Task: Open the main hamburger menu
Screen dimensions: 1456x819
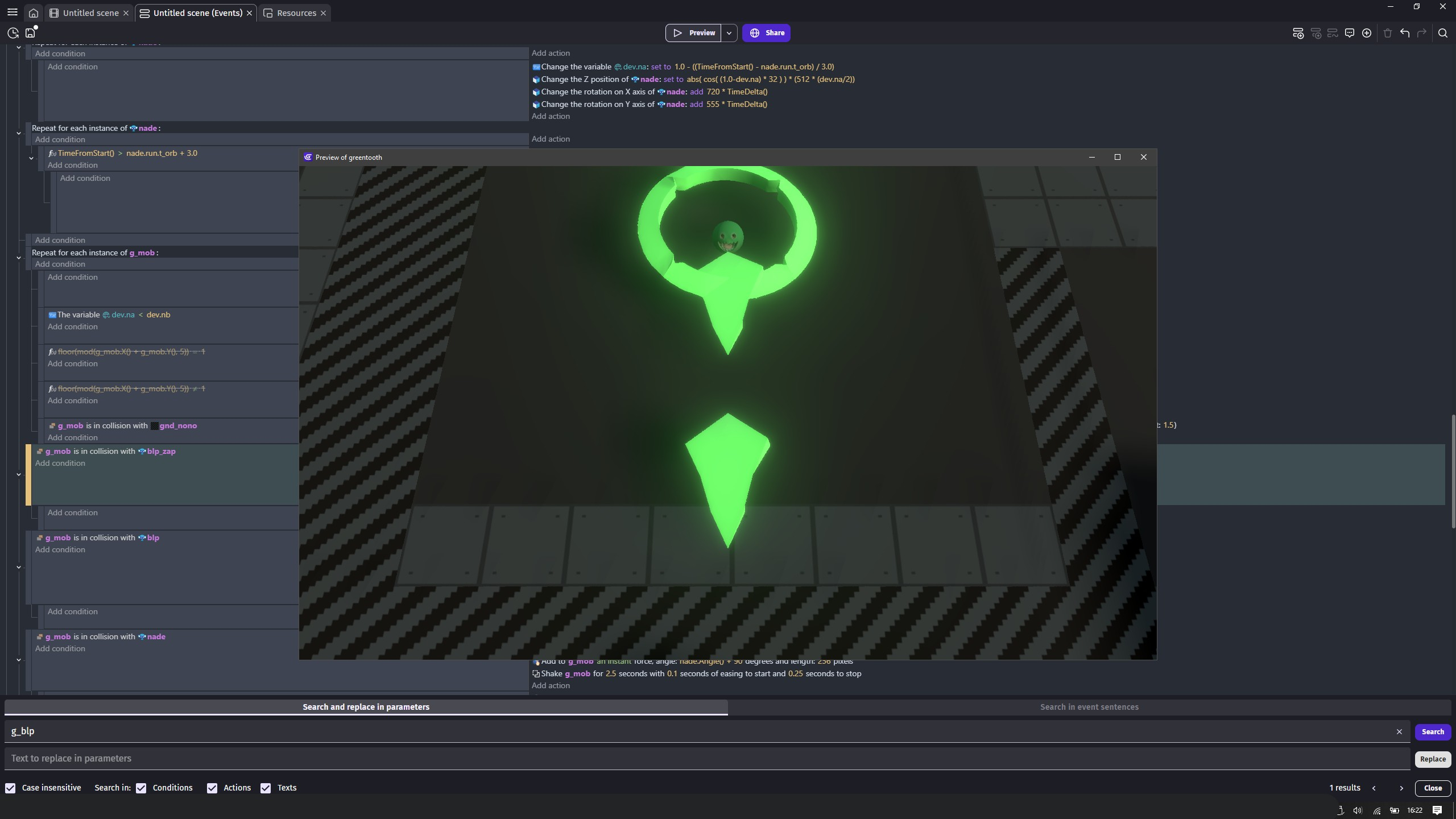Action: click(x=12, y=13)
